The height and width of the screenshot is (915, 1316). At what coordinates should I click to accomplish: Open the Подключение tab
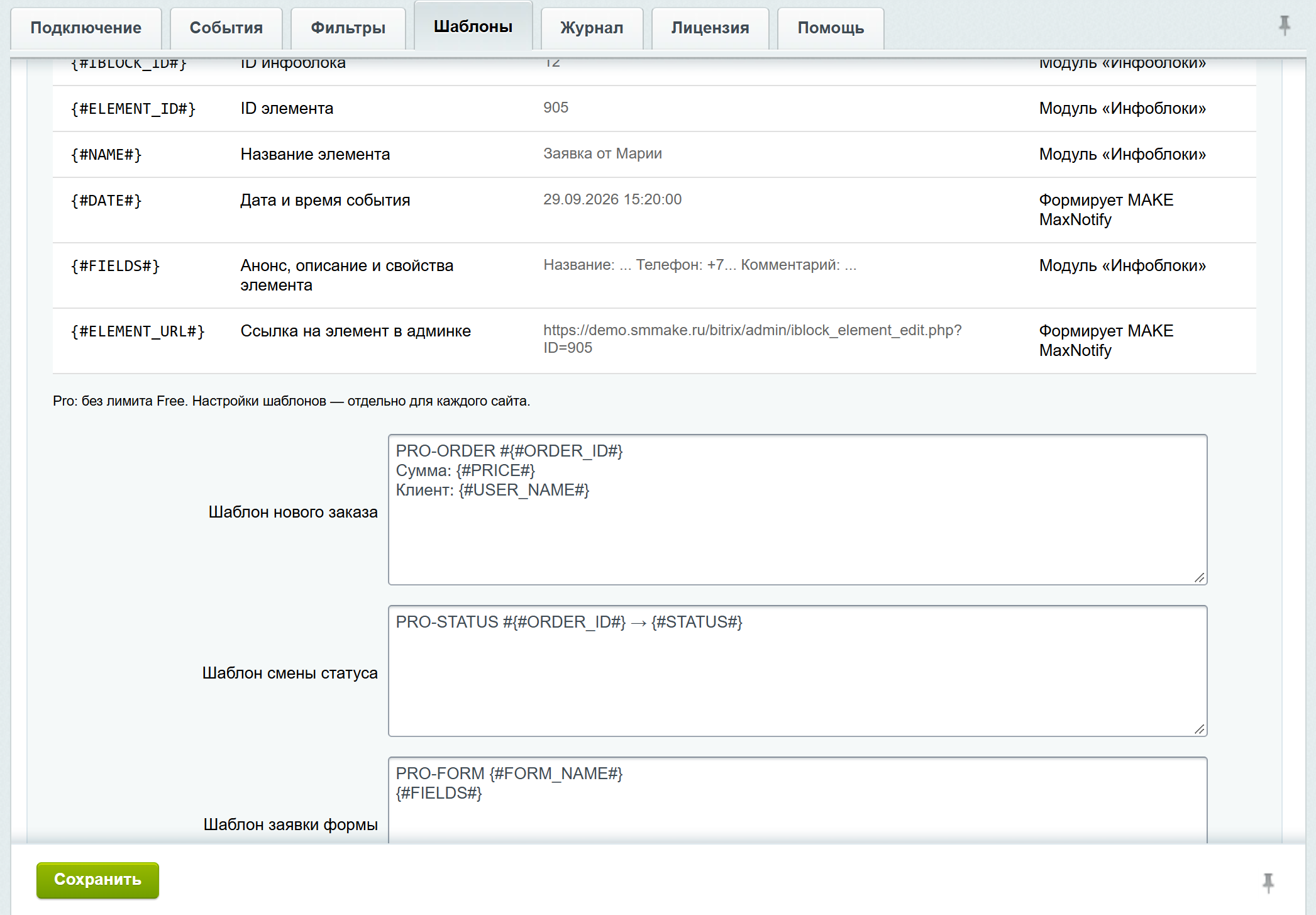(x=86, y=28)
